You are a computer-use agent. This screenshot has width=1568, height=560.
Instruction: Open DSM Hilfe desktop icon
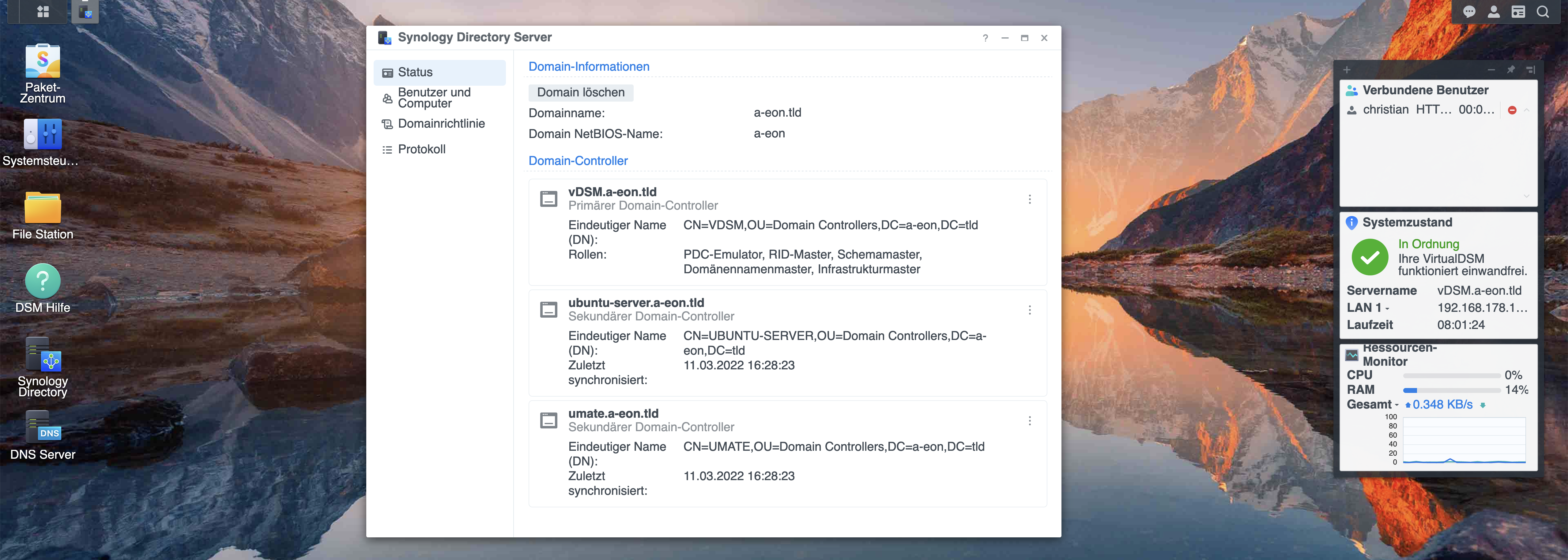pos(43,289)
